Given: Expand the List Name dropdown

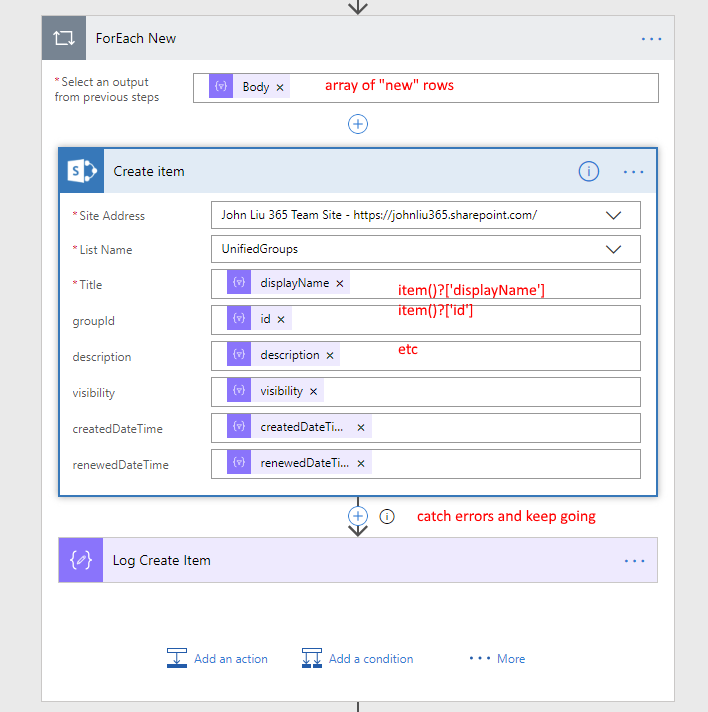Looking at the screenshot, I should tap(614, 249).
